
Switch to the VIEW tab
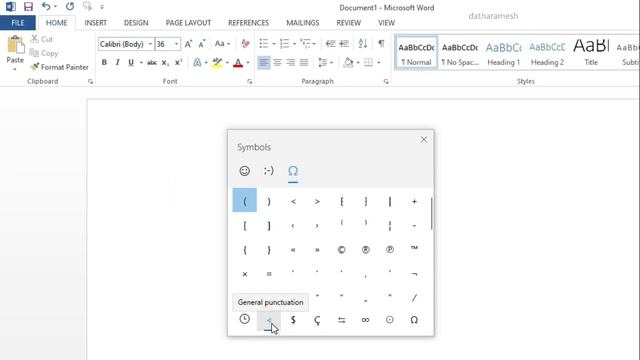[x=386, y=23]
